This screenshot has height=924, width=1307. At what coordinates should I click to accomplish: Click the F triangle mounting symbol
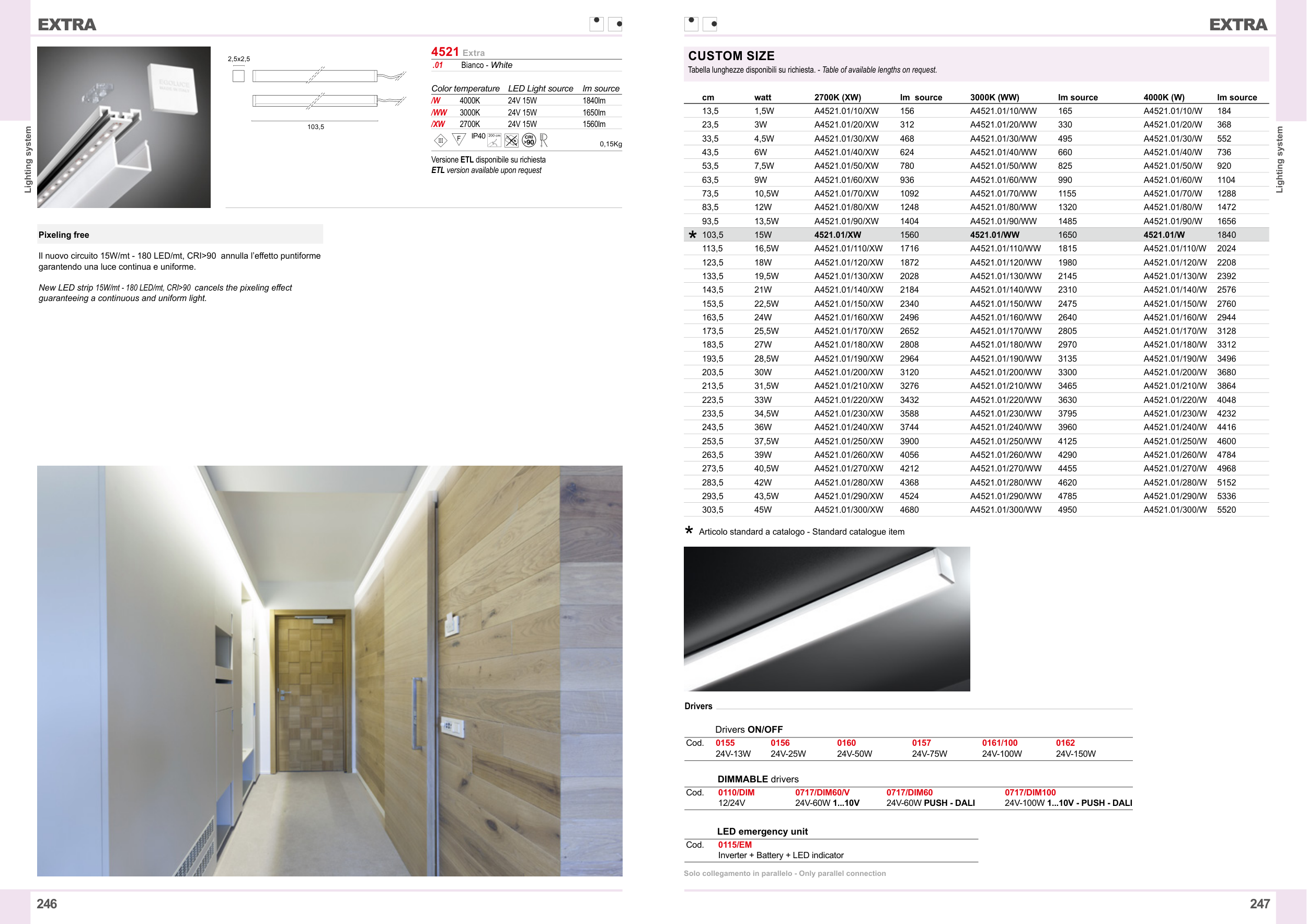459,139
